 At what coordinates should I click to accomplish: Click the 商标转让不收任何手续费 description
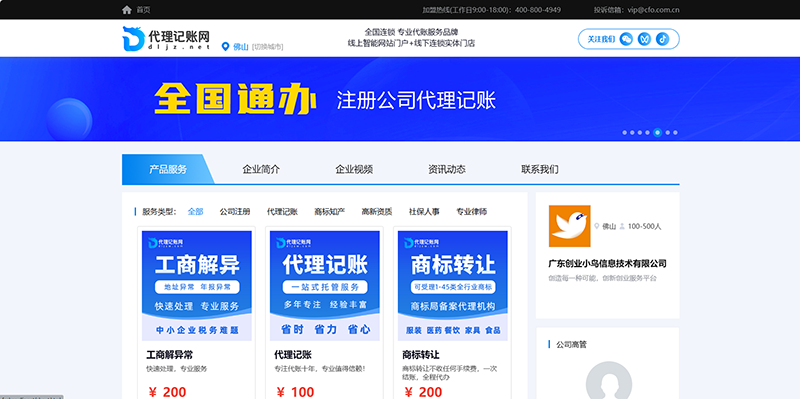tap(449, 372)
